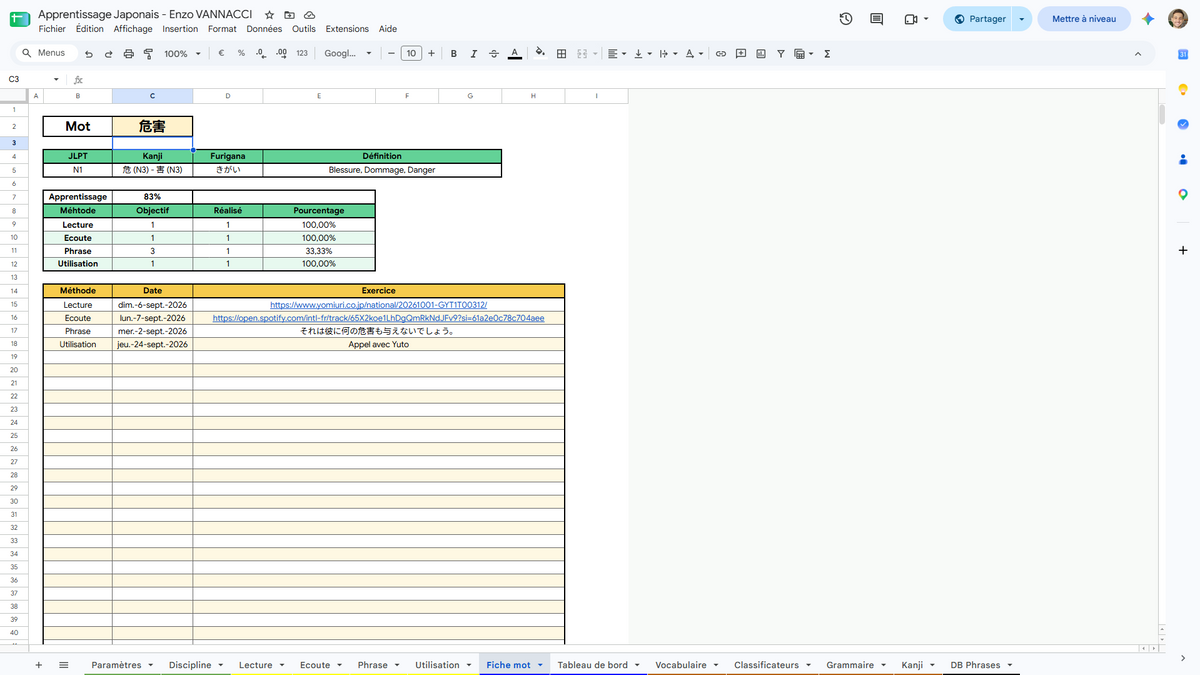Switch to the Tableau de bord tab
Viewport: 1200px width, 675px height.
592,665
